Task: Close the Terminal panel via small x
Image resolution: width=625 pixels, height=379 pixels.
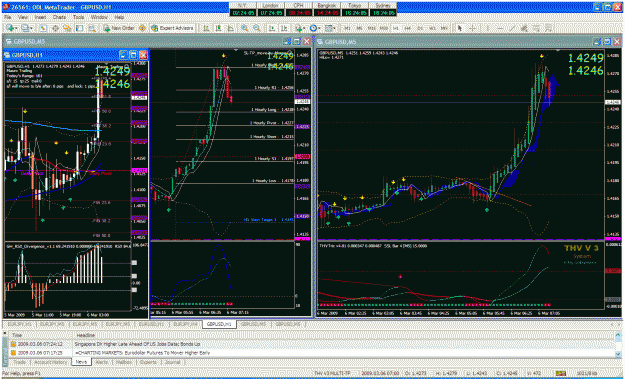Action: [x=4, y=333]
